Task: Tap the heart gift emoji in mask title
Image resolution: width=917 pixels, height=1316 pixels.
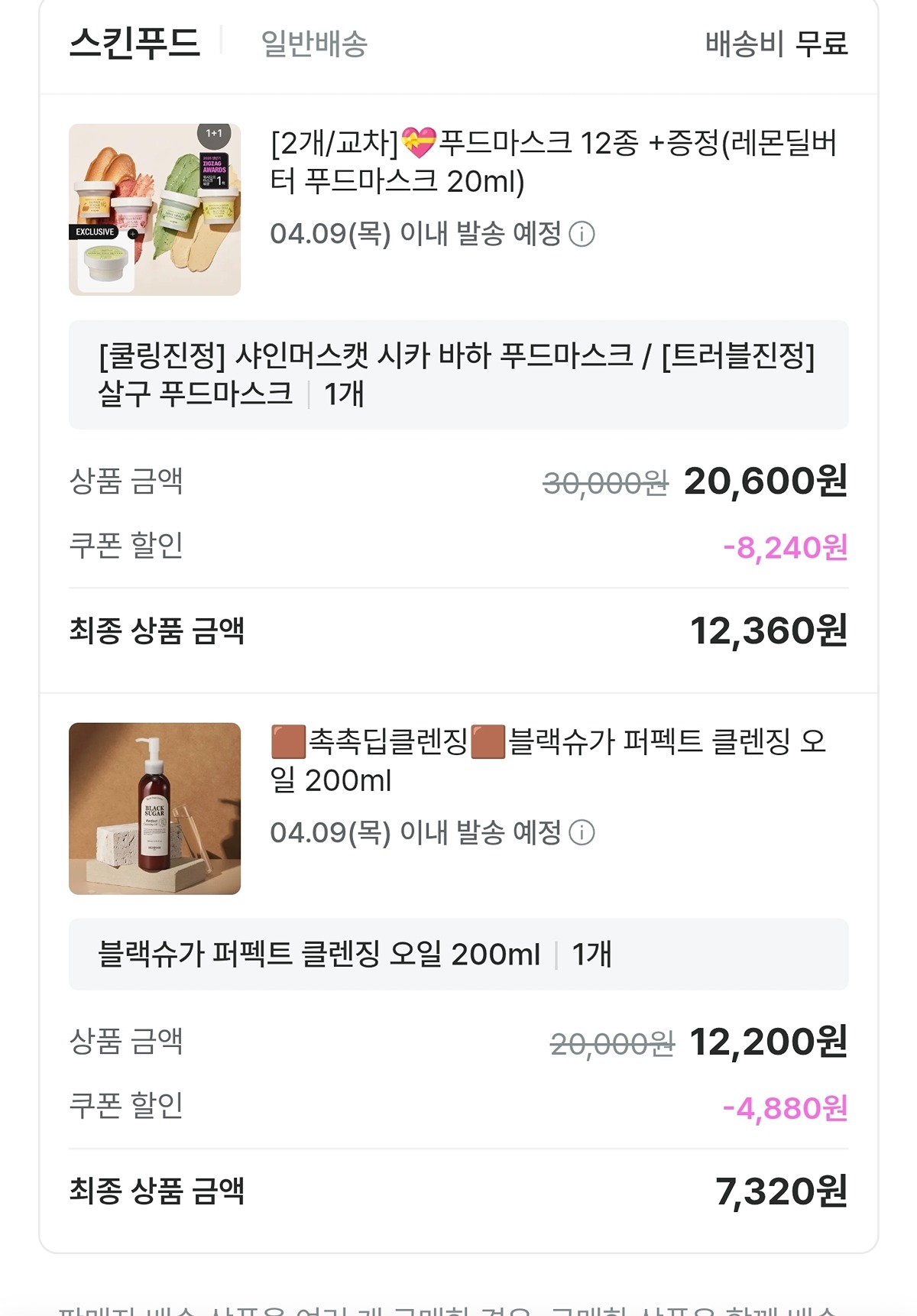Action: [x=419, y=143]
